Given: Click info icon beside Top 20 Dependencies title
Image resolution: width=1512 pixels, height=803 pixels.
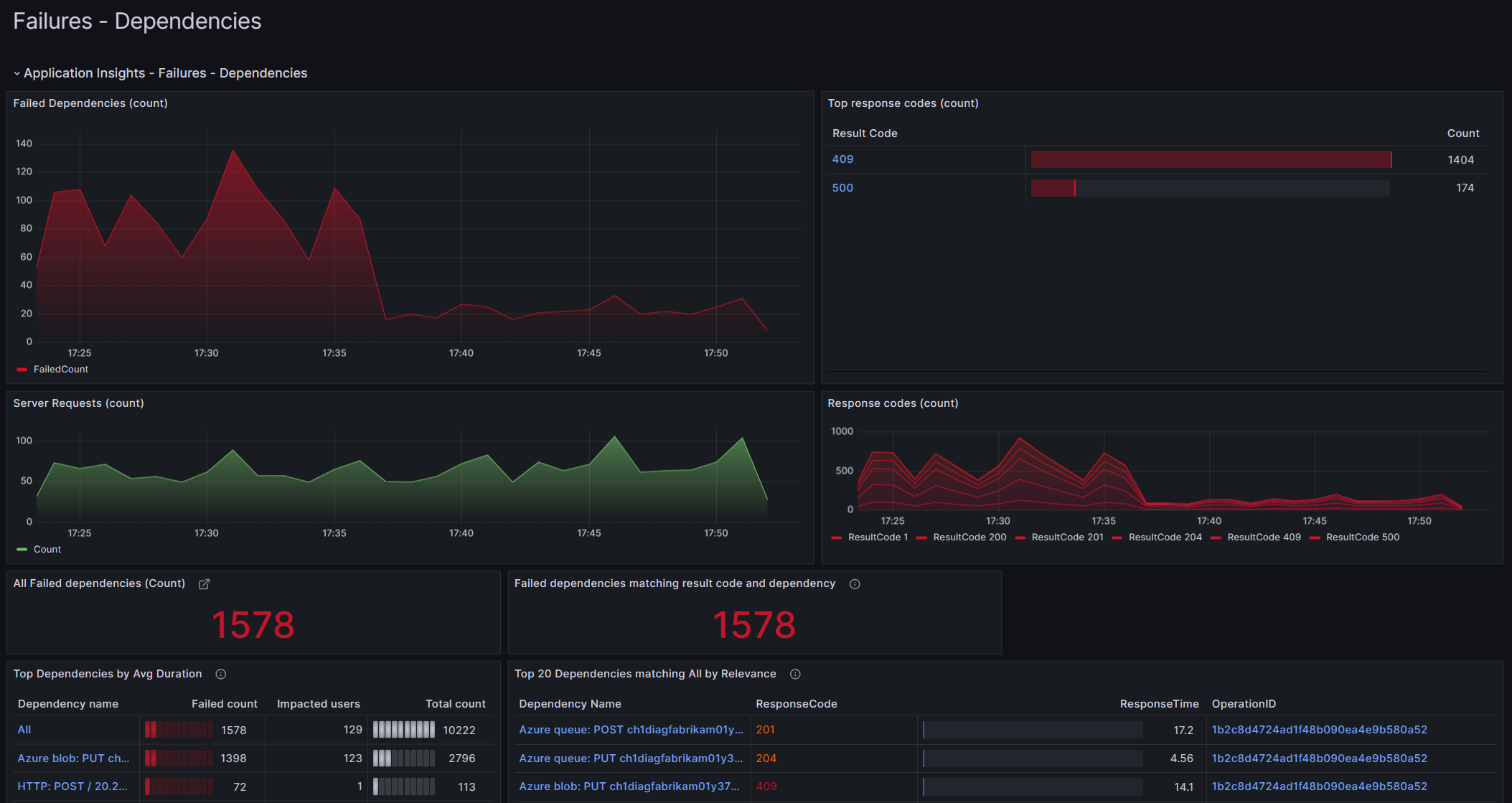Looking at the screenshot, I should coord(795,674).
